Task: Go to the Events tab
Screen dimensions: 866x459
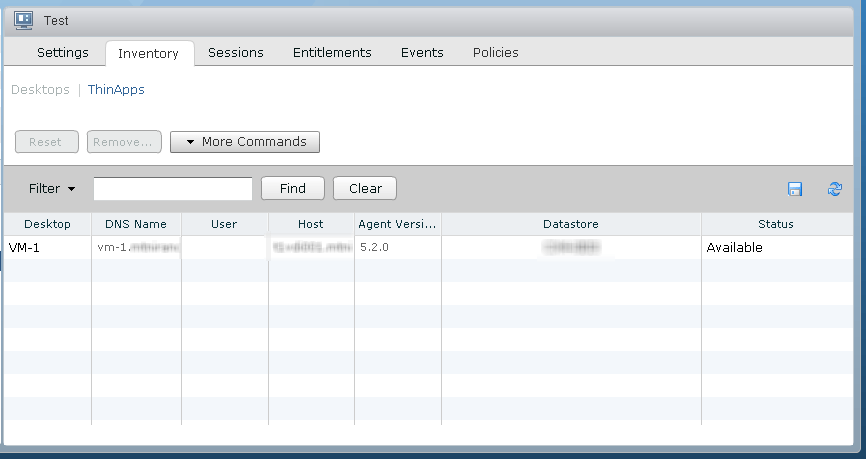Action: tap(422, 53)
